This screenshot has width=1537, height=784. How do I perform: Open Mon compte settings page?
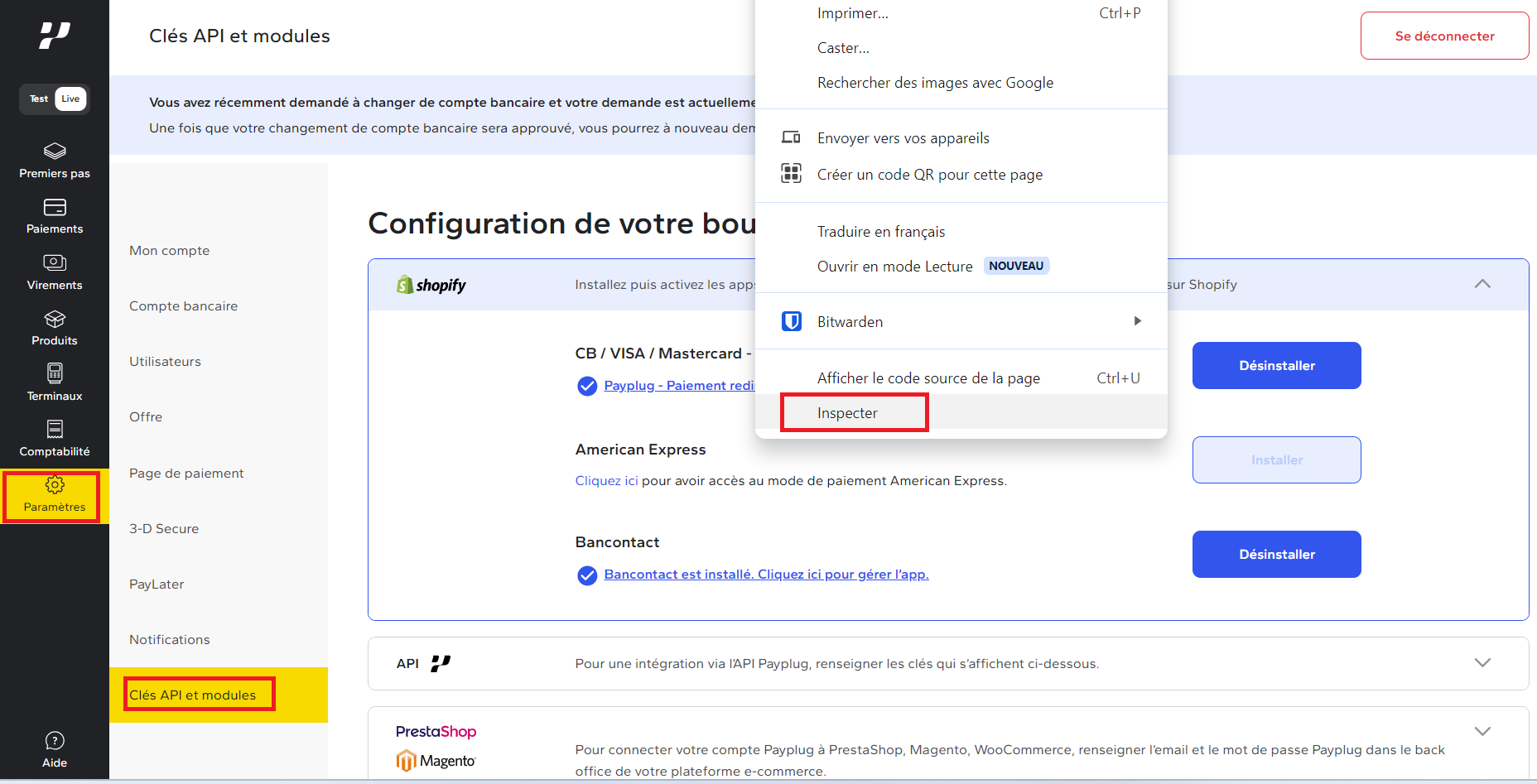coord(169,251)
